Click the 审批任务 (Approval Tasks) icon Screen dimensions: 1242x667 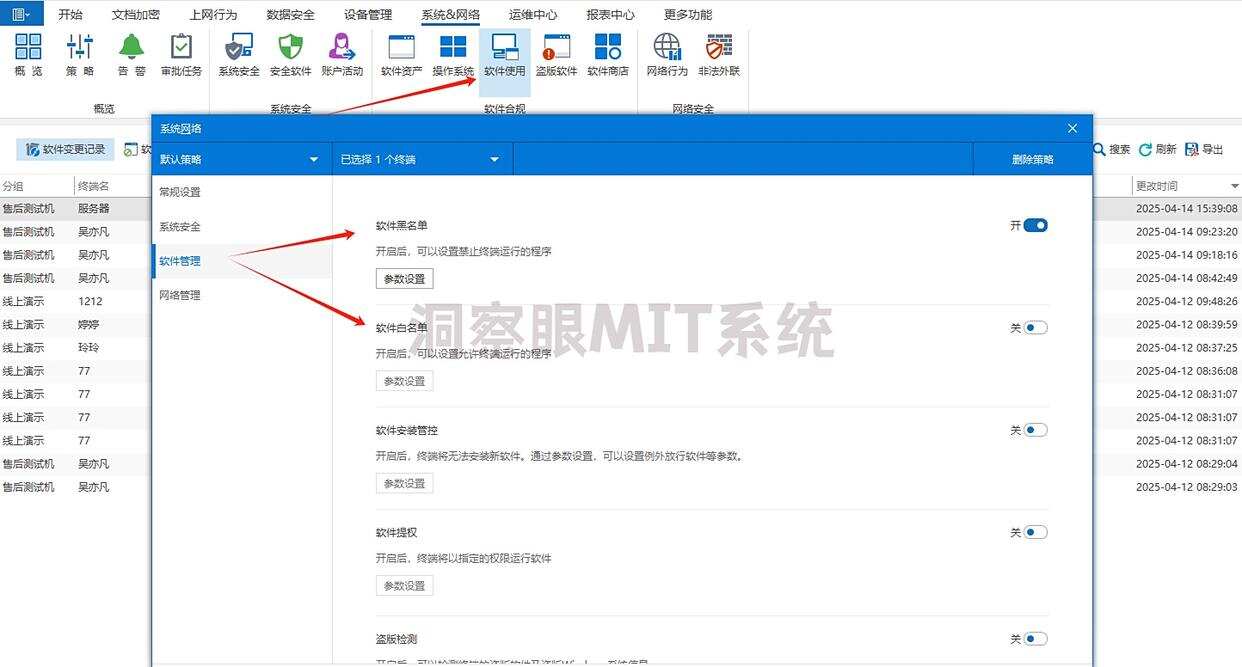point(181,55)
